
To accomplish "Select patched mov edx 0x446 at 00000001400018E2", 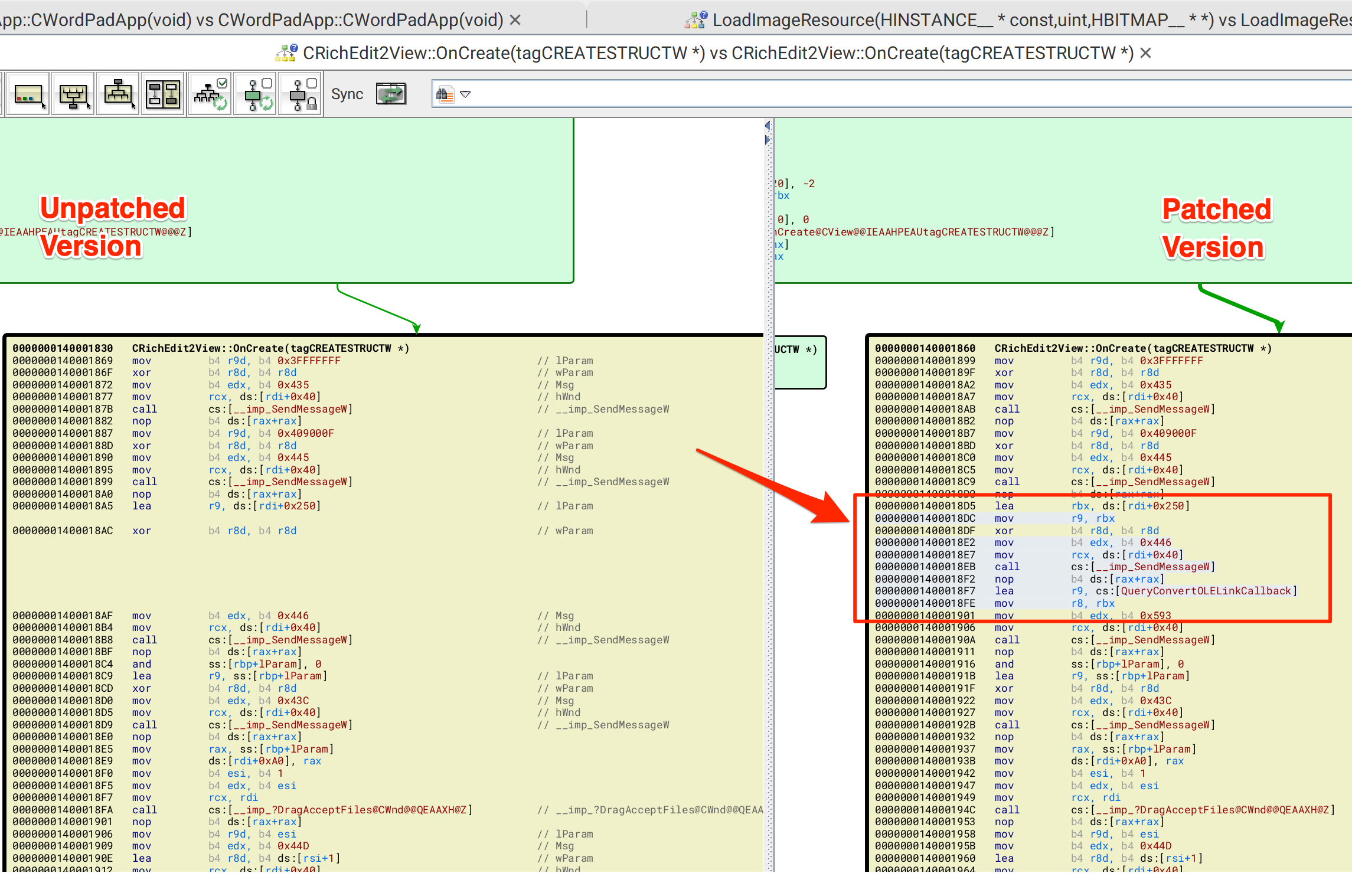I will click(x=1023, y=542).
